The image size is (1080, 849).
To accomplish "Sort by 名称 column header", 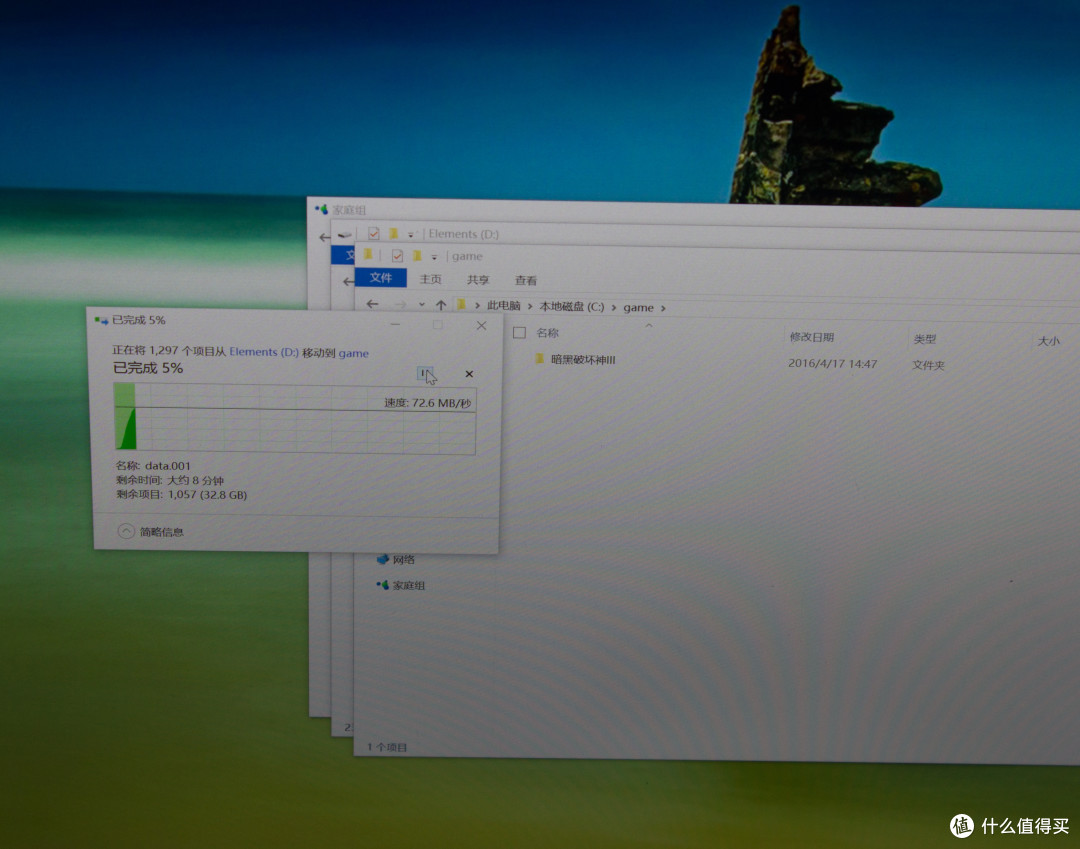I will tap(548, 333).
